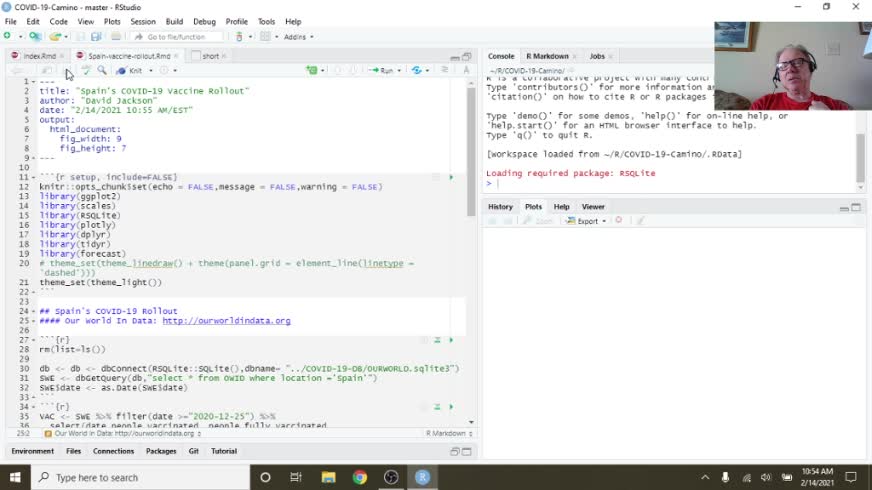Open the Tools menu
The image size is (872, 490).
coord(266,22)
